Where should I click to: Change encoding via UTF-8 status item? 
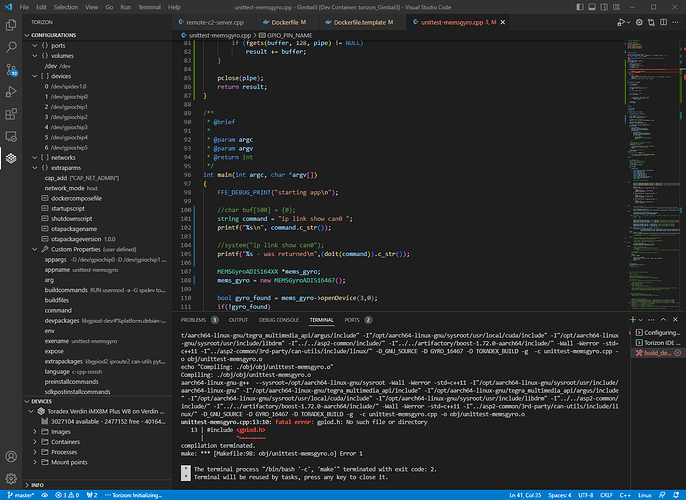585,495
